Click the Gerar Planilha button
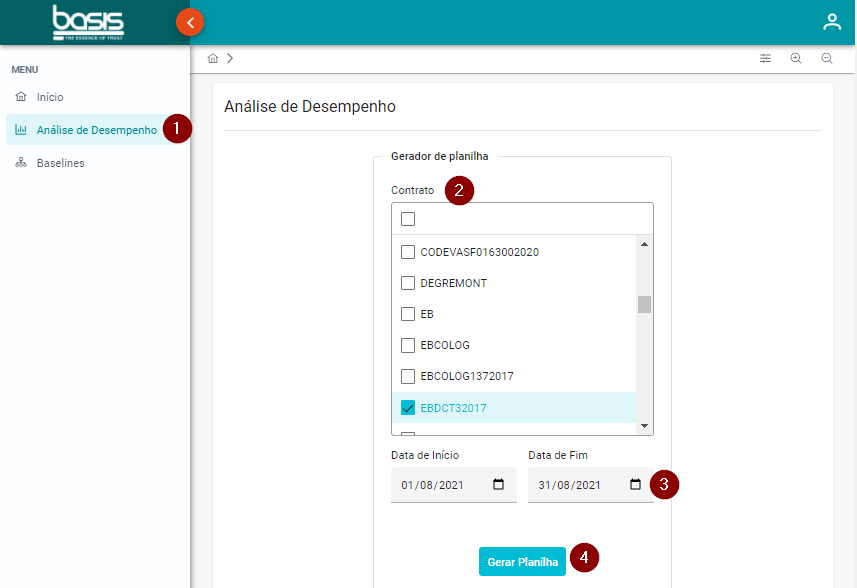 point(522,562)
